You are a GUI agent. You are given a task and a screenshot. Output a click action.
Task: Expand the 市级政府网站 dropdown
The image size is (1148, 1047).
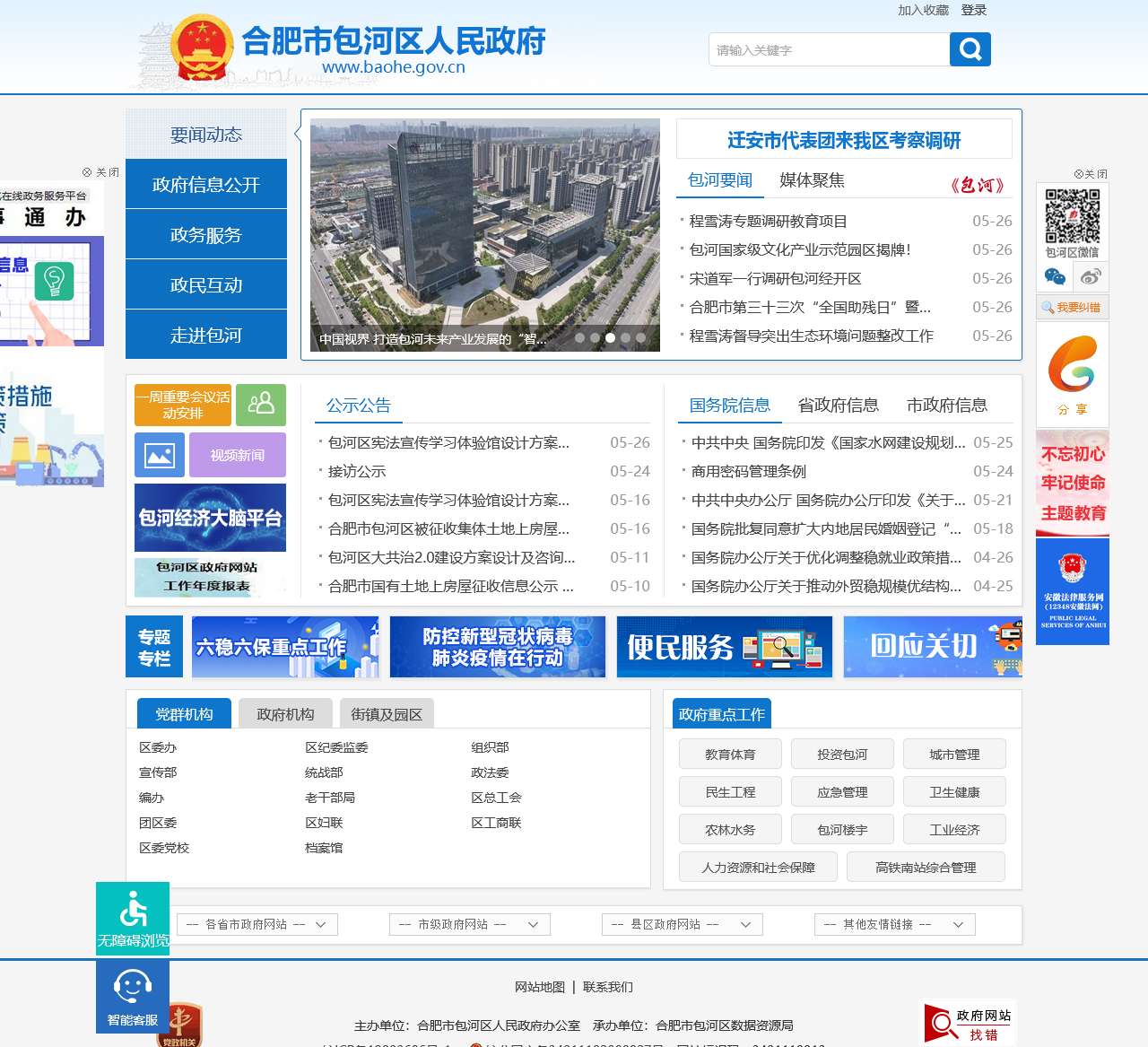tap(470, 924)
